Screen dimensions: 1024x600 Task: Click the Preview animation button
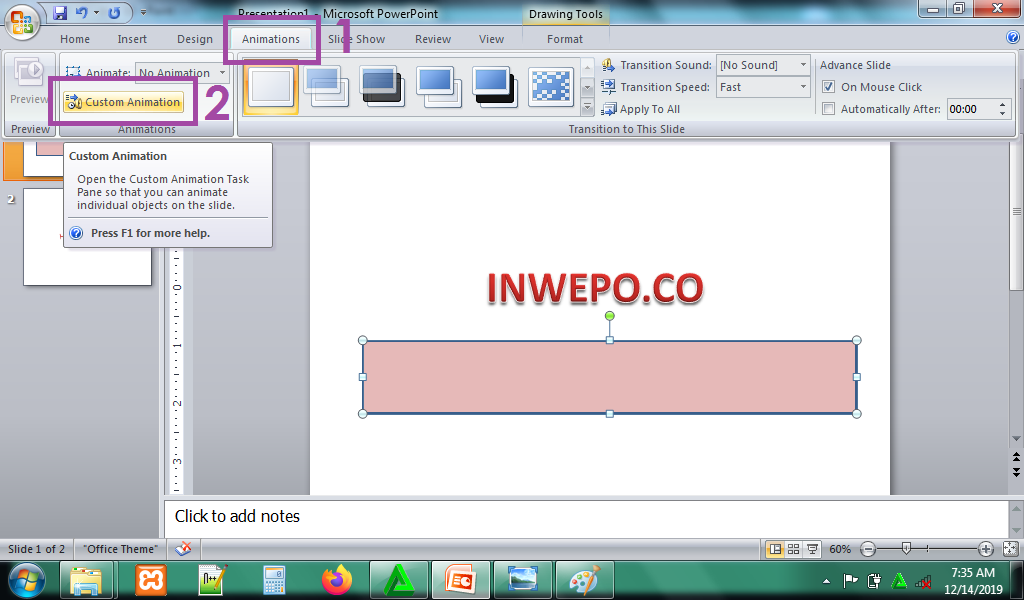point(29,81)
